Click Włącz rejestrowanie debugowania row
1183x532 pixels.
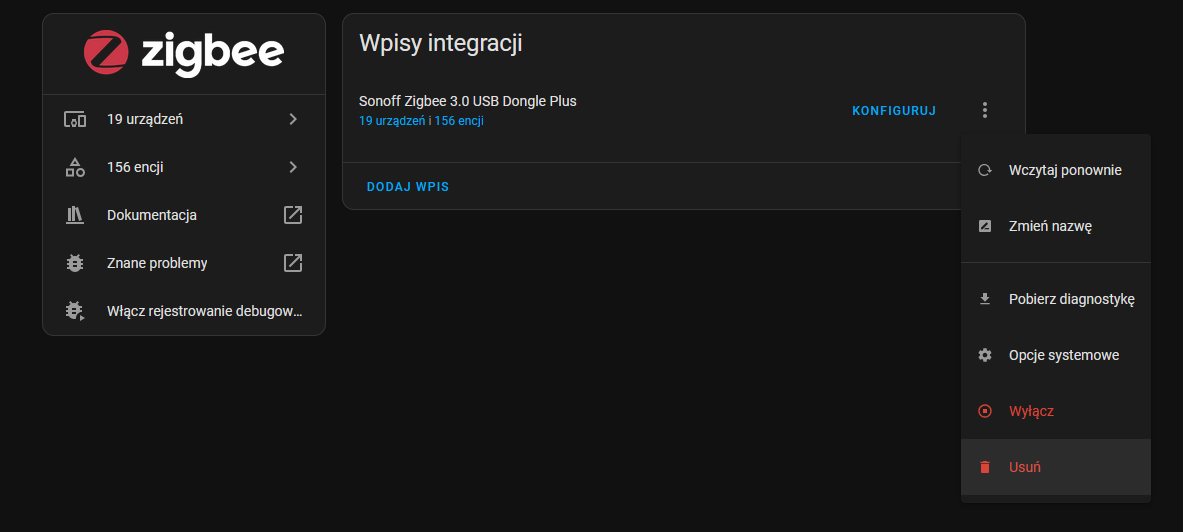tap(183, 311)
